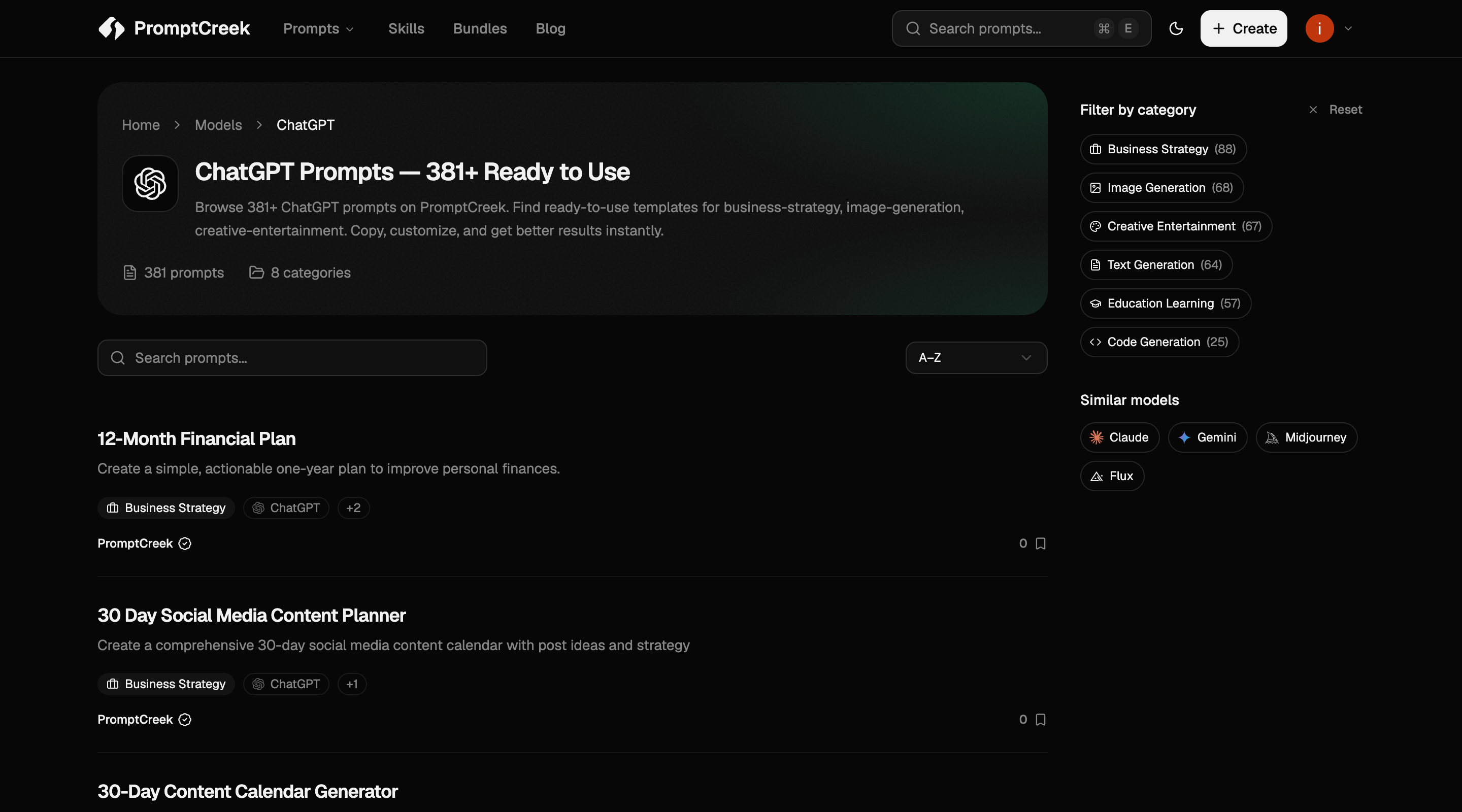Open the 30 Day Social Media Content Planner
Viewport: 1462px width, 812px height.
click(x=251, y=615)
